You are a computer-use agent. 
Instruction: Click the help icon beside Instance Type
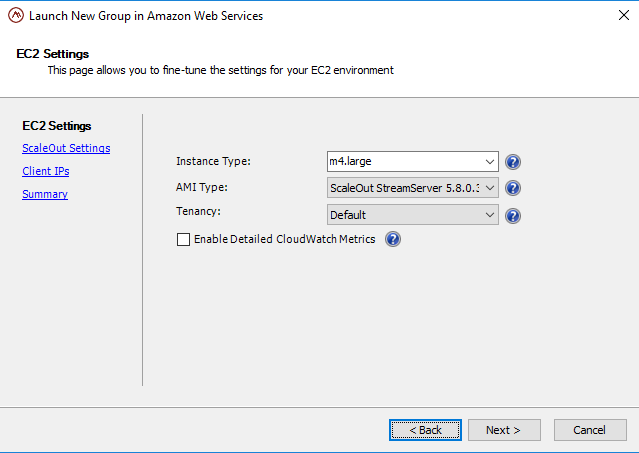tap(513, 162)
